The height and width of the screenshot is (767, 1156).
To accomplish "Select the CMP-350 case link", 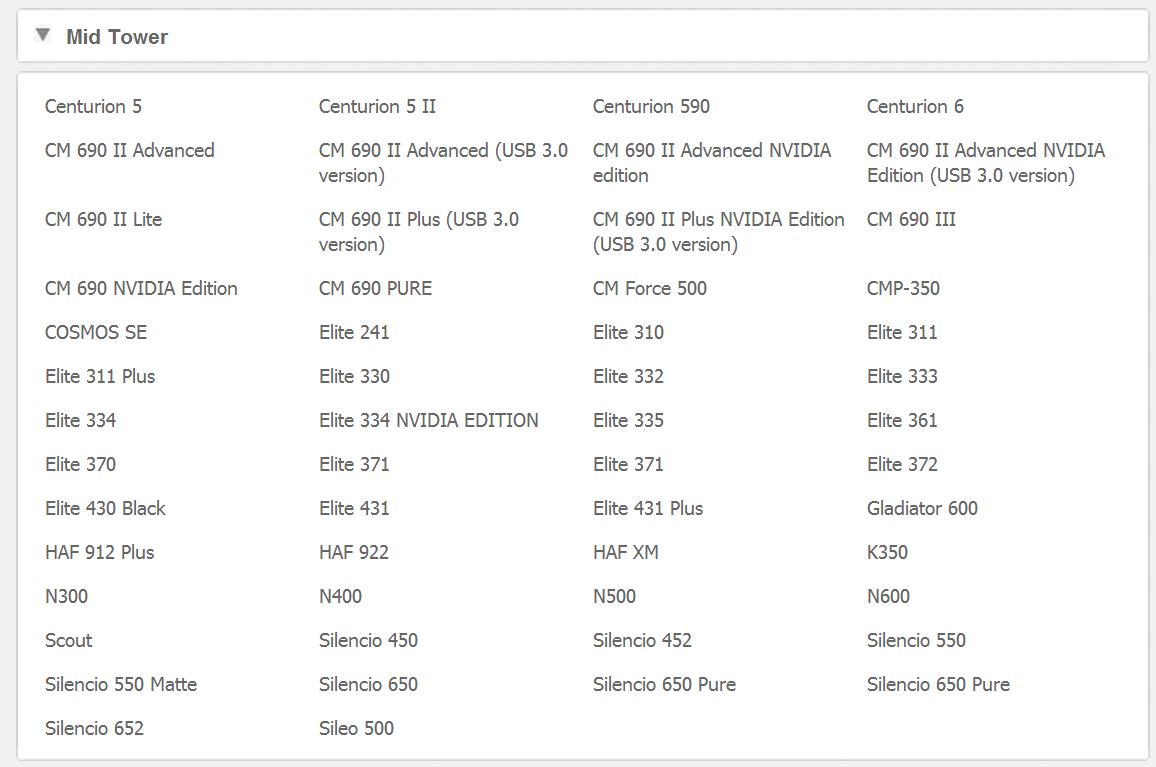I will (x=903, y=288).
